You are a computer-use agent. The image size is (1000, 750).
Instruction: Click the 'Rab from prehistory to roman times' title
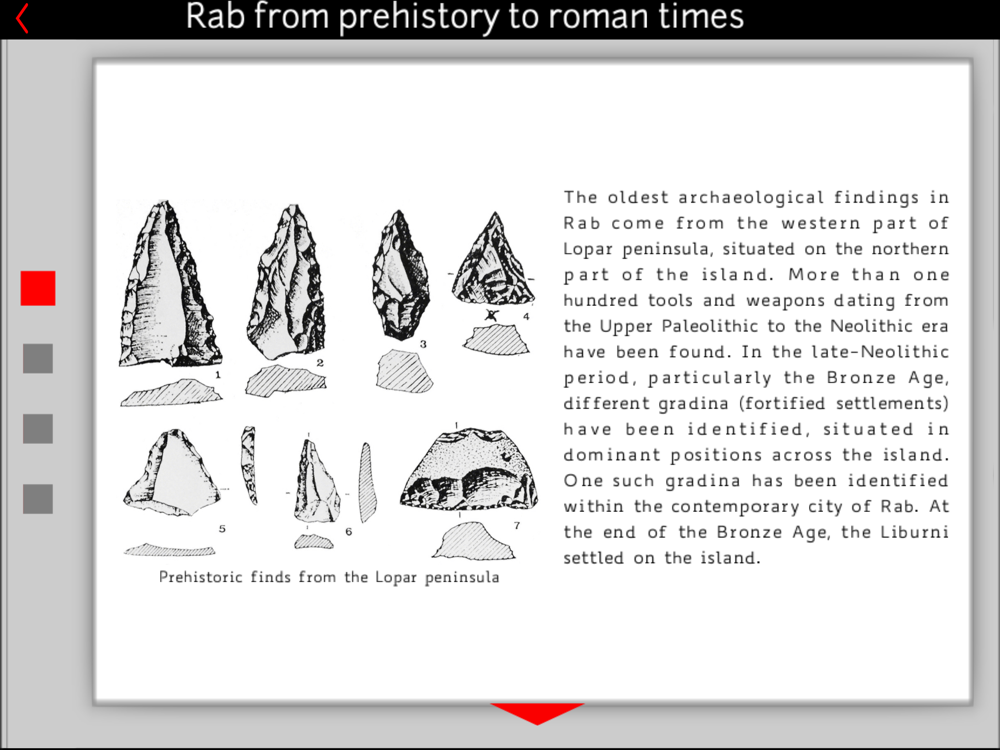pos(465,17)
